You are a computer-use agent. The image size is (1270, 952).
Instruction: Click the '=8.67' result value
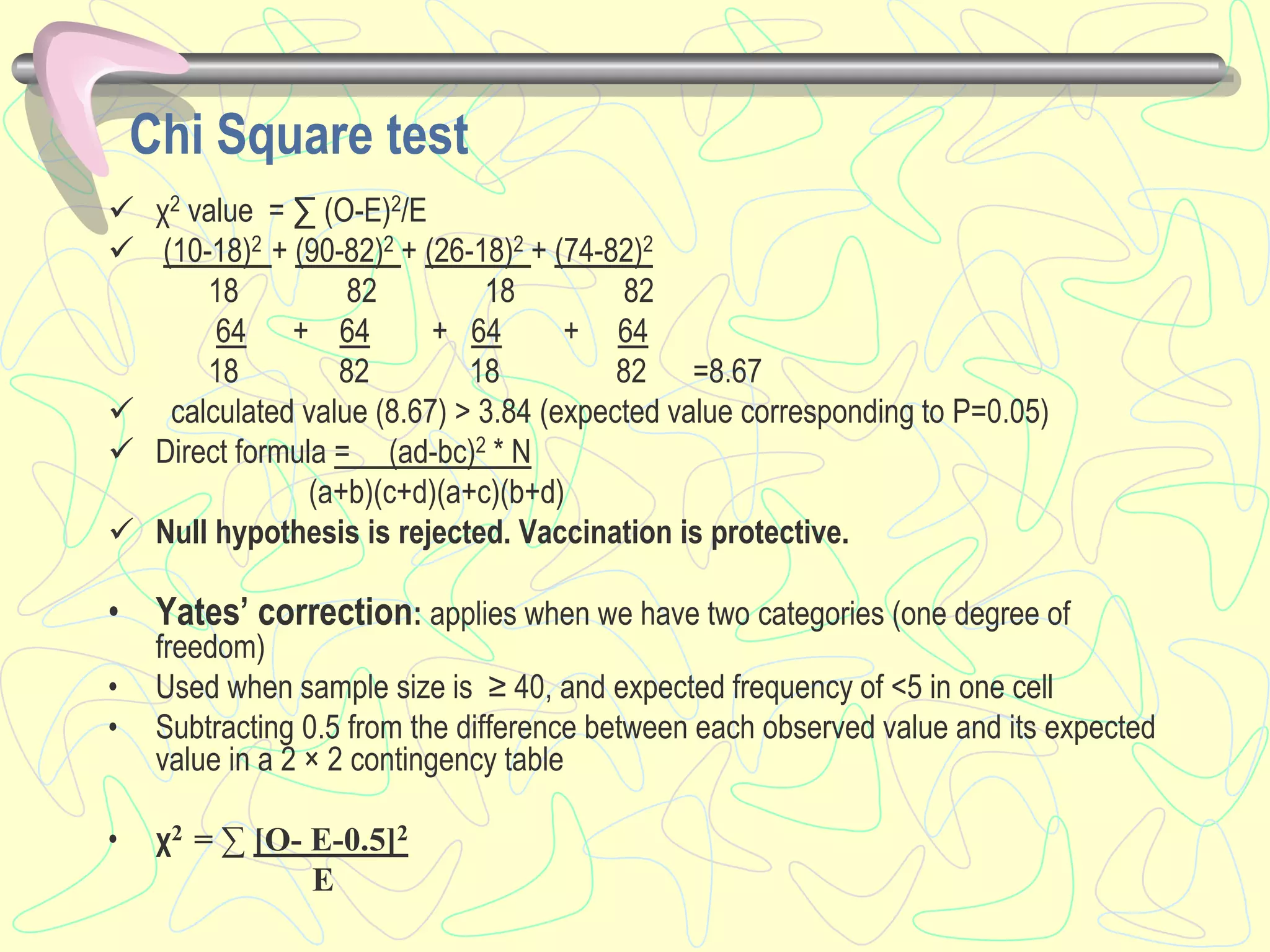[727, 371]
